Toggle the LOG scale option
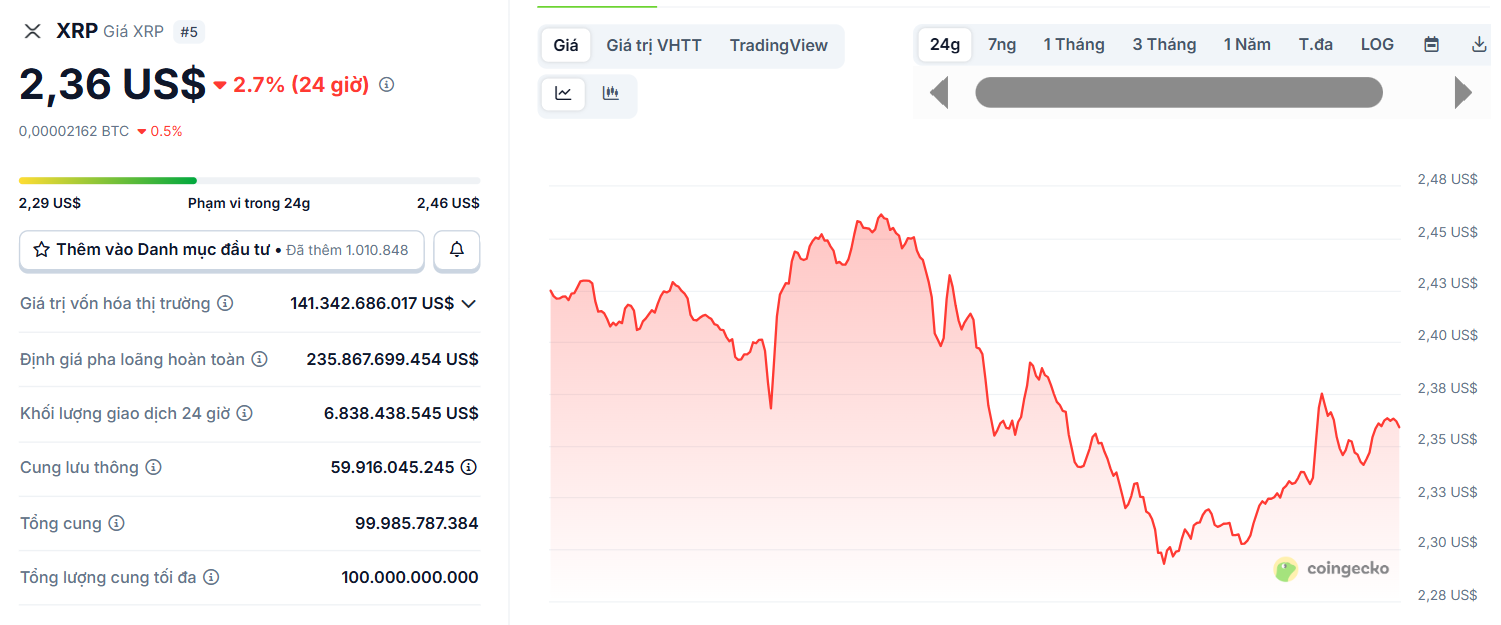 [x=1377, y=45]
